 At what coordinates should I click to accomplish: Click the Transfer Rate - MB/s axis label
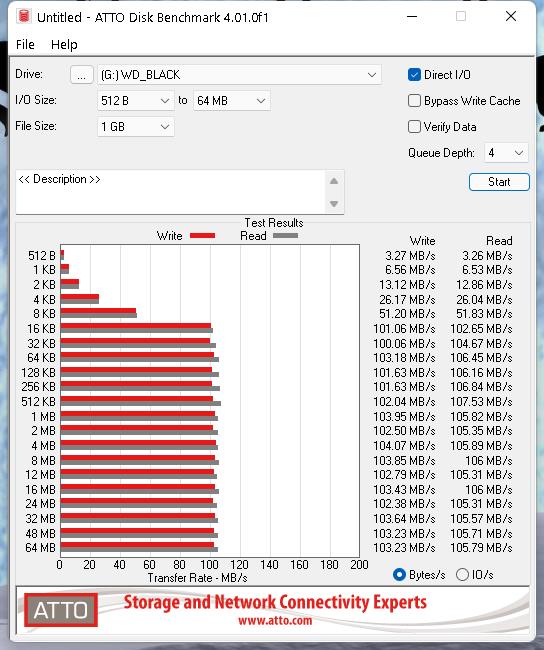[197, 578]
